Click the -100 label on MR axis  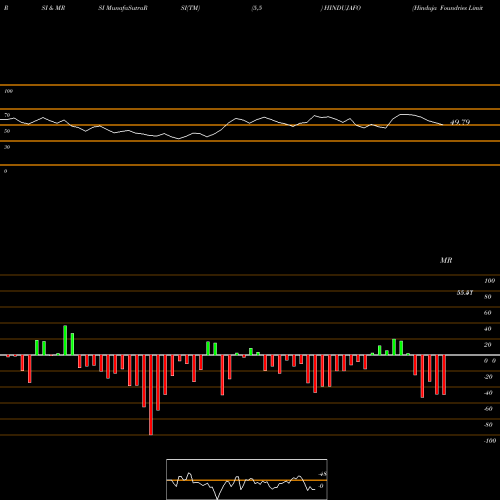tap(490, 441)
